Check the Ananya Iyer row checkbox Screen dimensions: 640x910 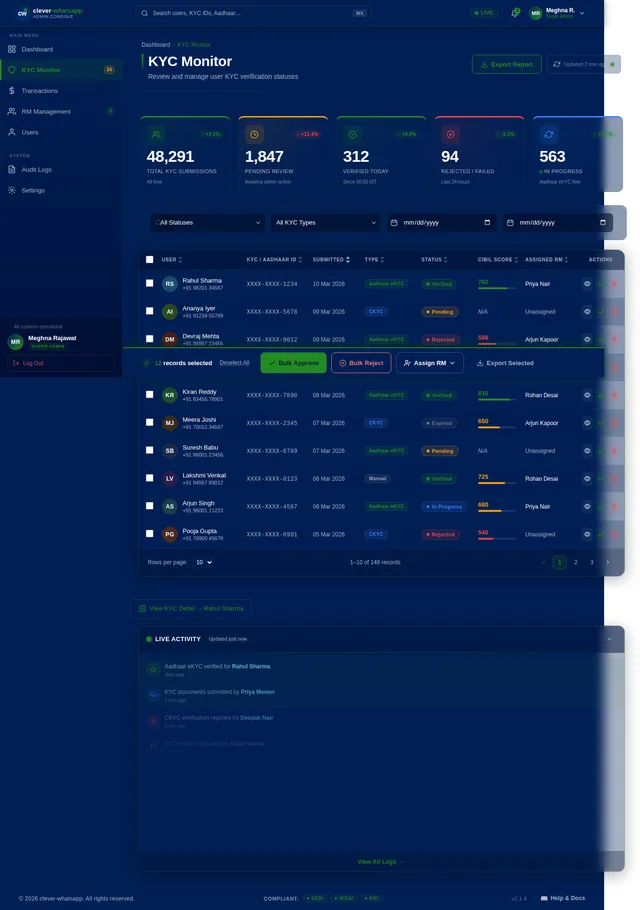tap(150, 311)
